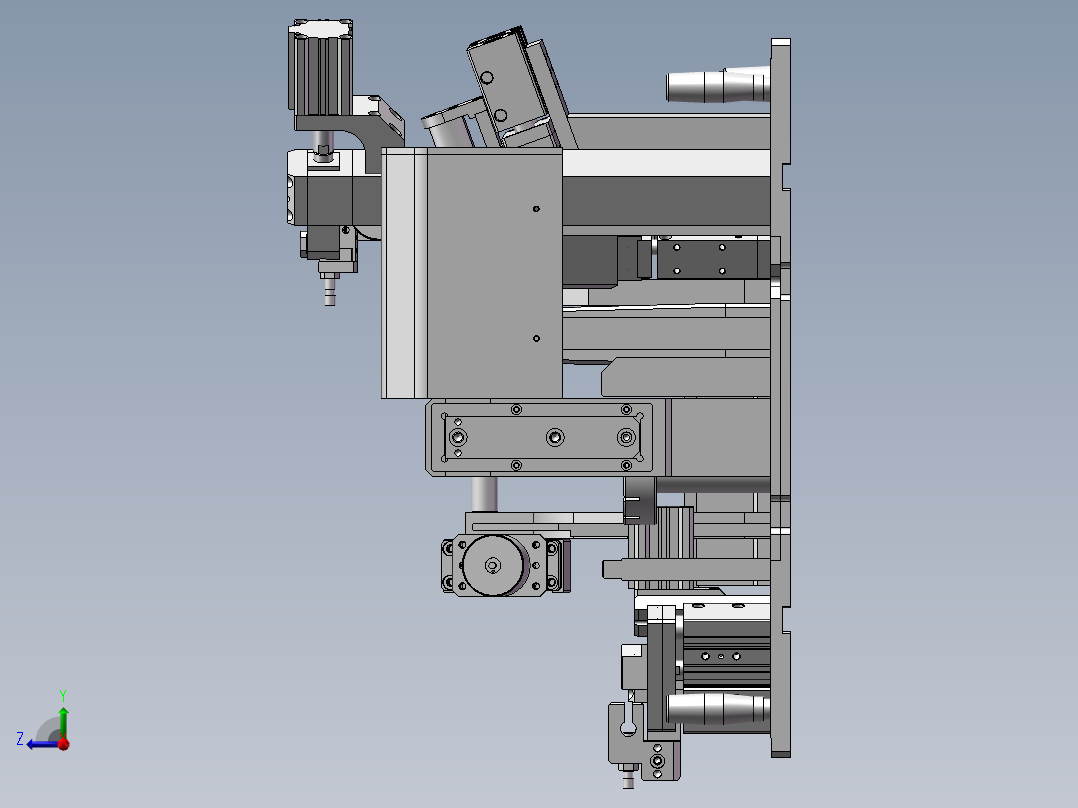Select the rightmost large screw on the rectangular plate

(626, 437)
